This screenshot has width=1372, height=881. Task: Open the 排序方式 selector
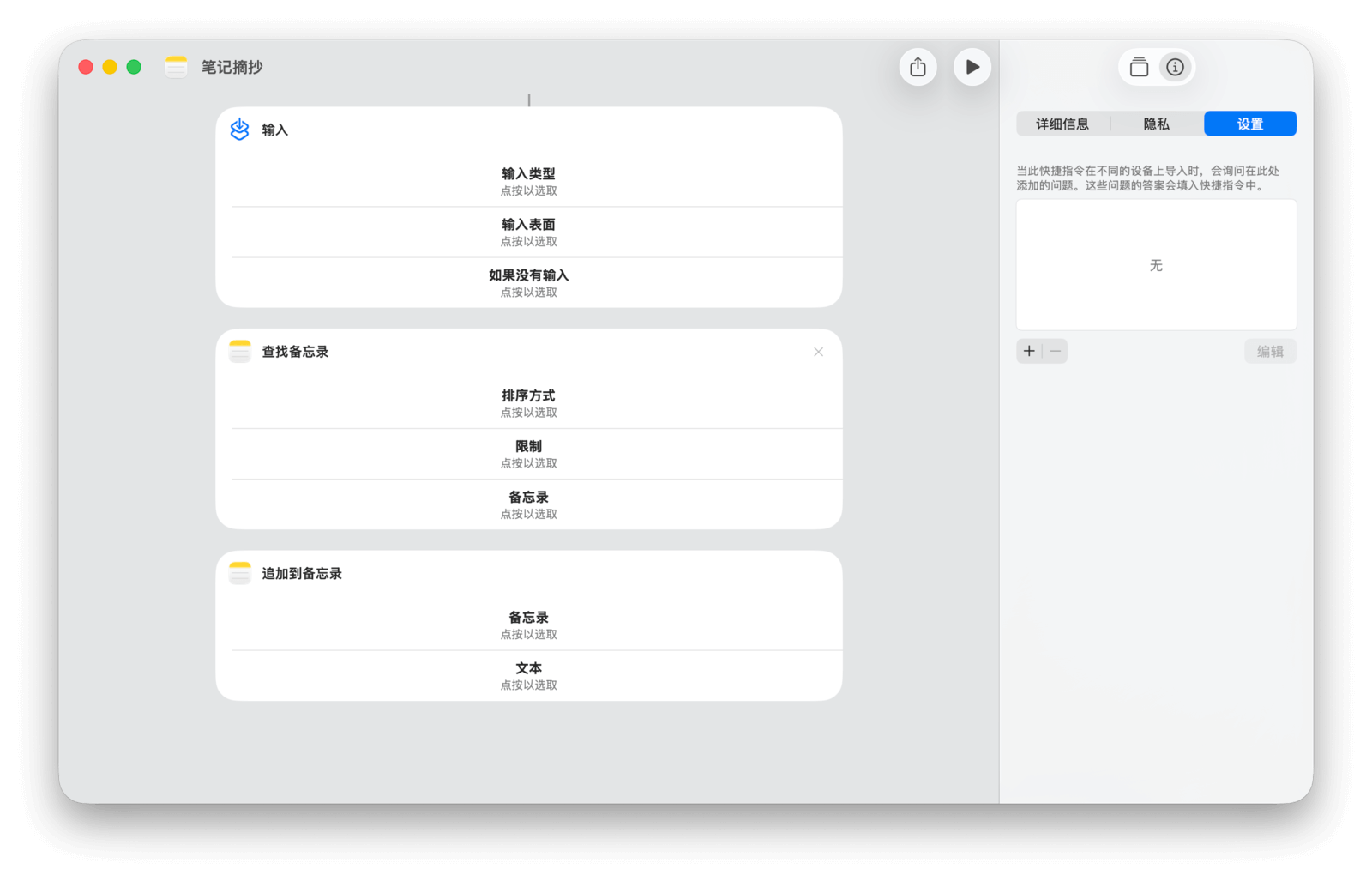click(528, 403)
